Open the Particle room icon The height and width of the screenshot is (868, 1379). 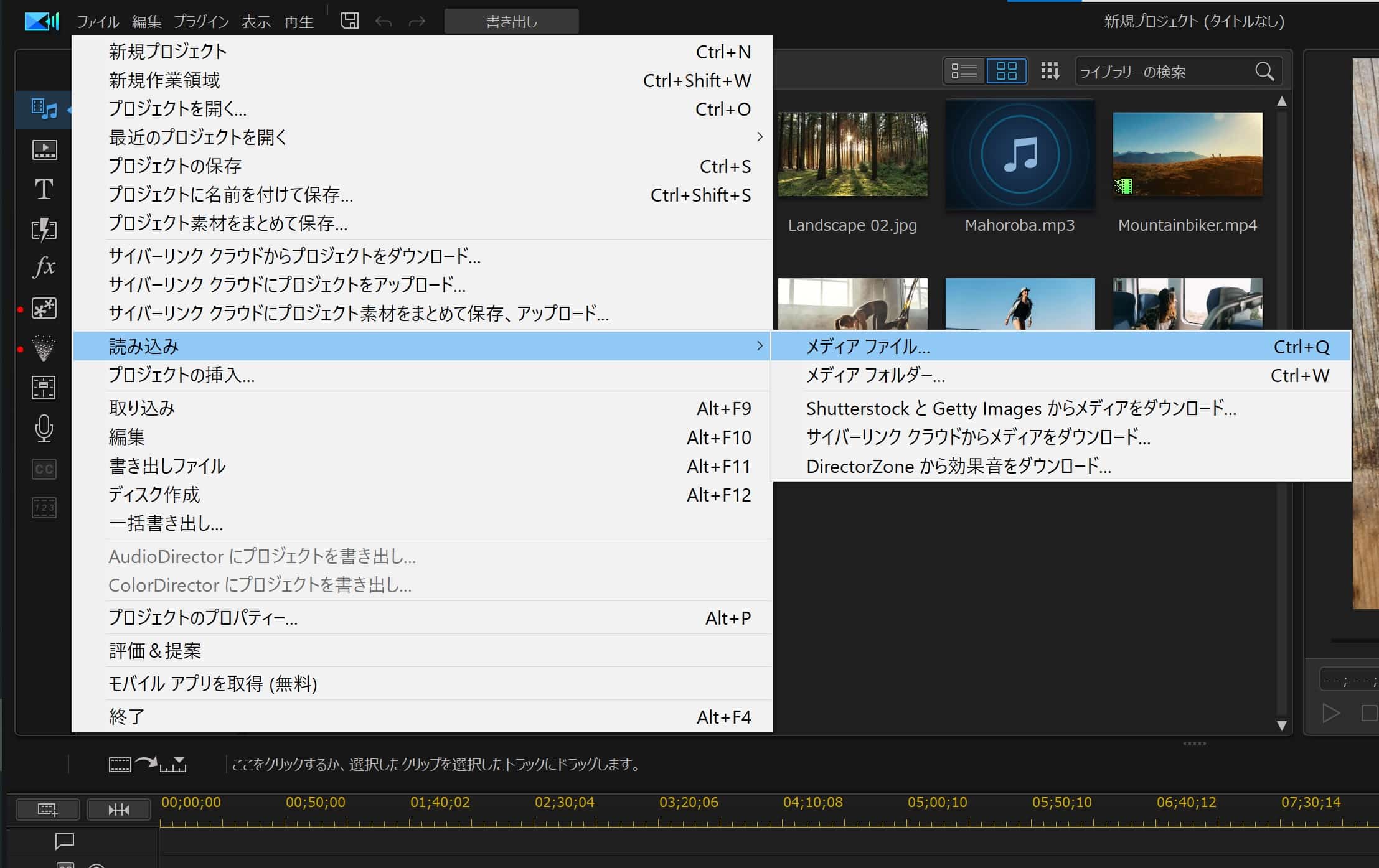(x=44, y=348)
